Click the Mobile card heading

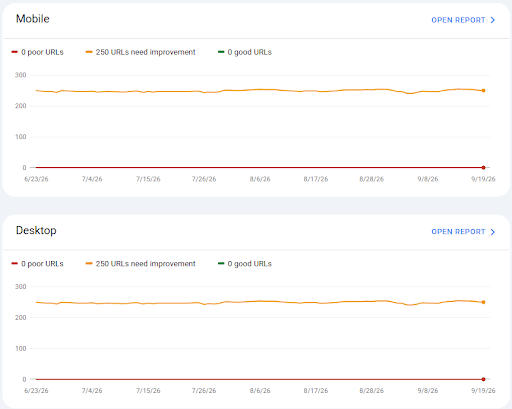tap(33, 19)
